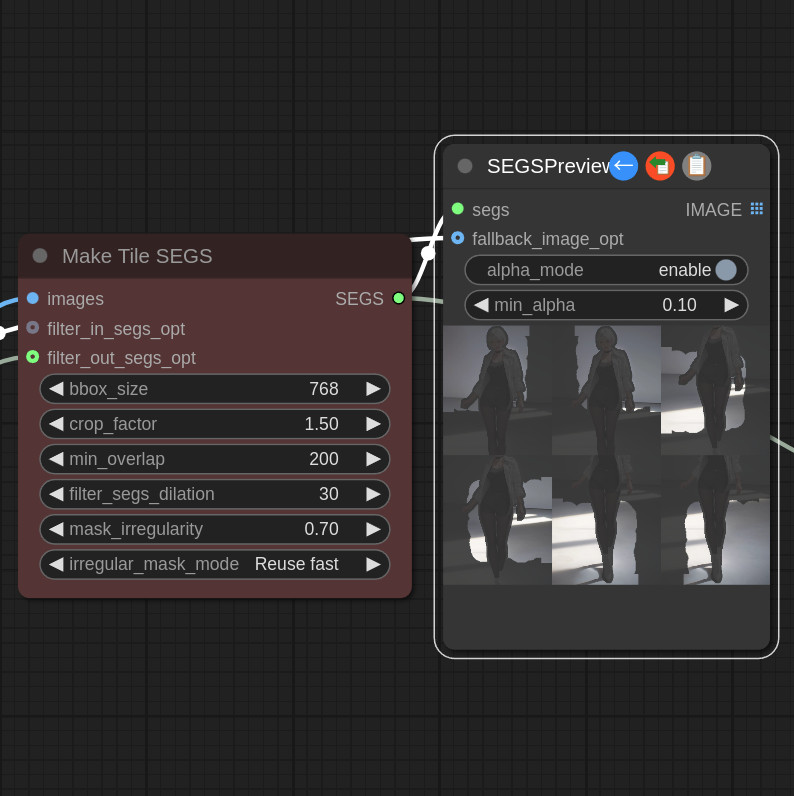
Task: Click the IMAGE output grid icon
Action: (x=757, y=209)
